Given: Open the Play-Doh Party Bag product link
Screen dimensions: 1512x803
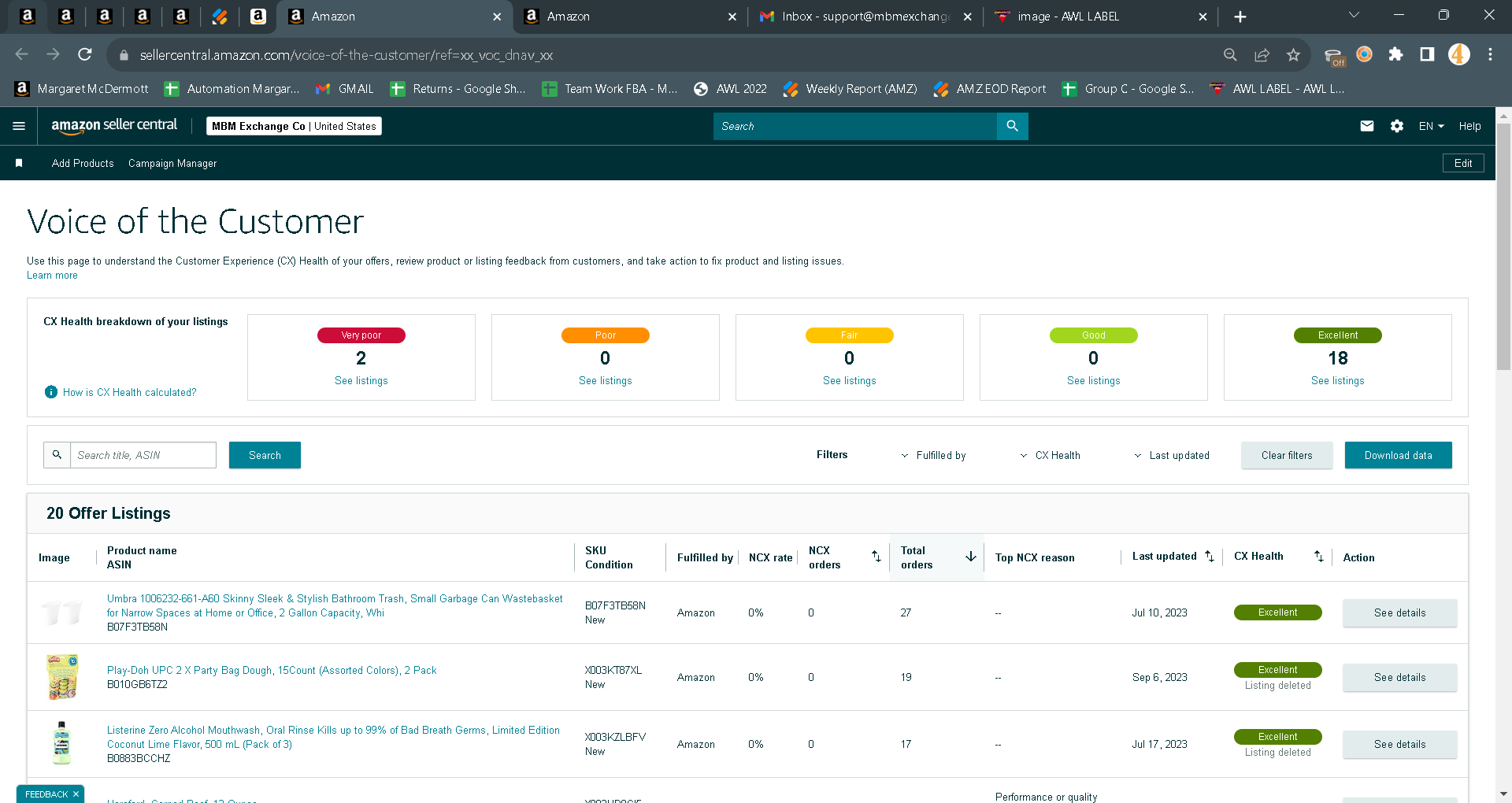Looking at the screenshot, I should (272, 670).
